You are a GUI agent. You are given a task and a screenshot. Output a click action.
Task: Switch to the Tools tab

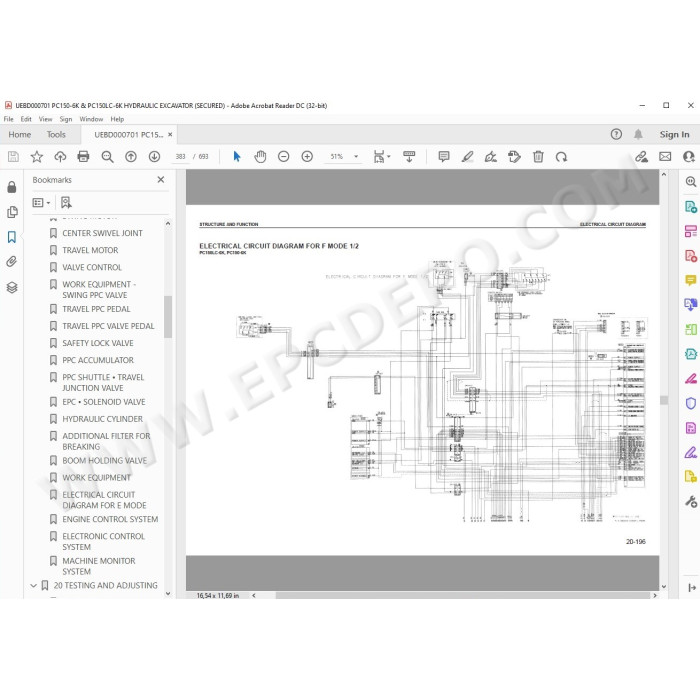pos(56,134)
